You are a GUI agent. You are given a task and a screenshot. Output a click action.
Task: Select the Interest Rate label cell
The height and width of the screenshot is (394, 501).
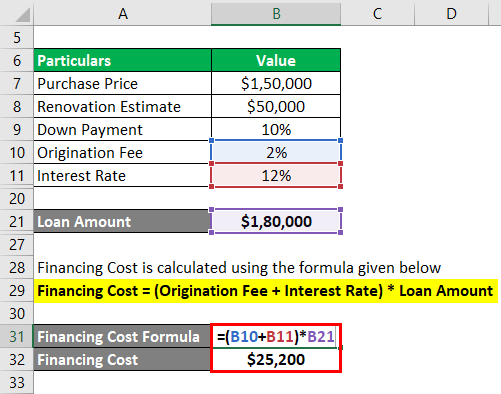tap(123, 176)
